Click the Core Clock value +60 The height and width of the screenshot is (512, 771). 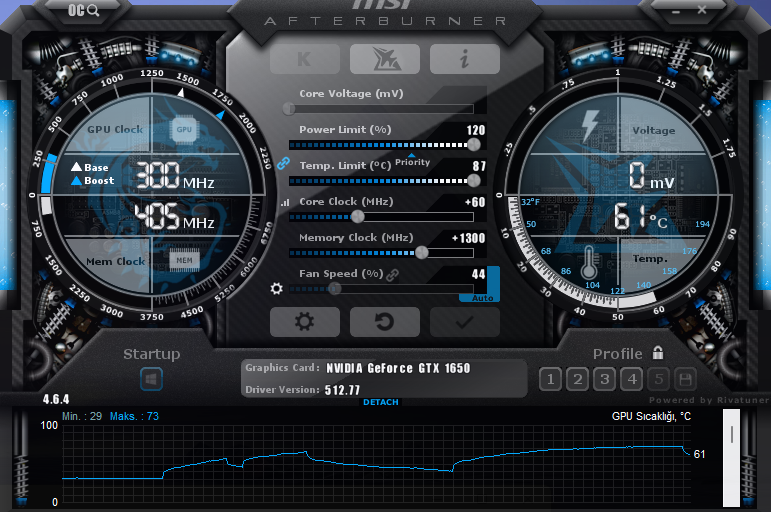[475, 202]
